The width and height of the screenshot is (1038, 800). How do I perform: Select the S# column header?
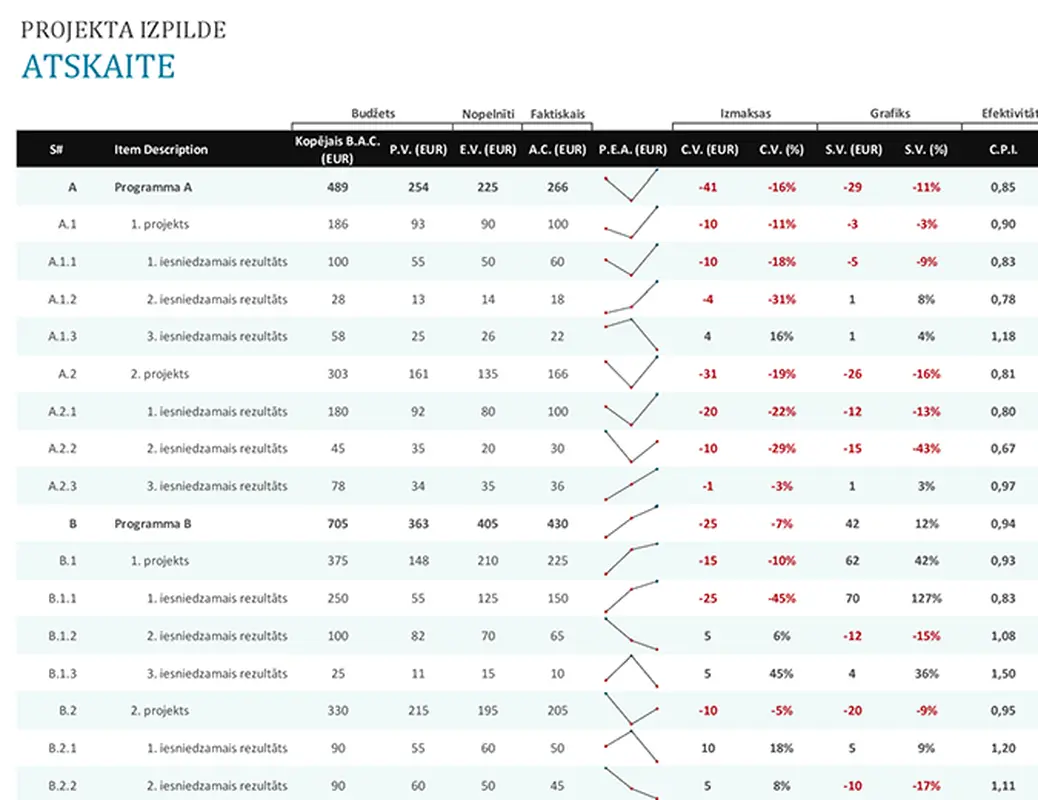[57, 150]
